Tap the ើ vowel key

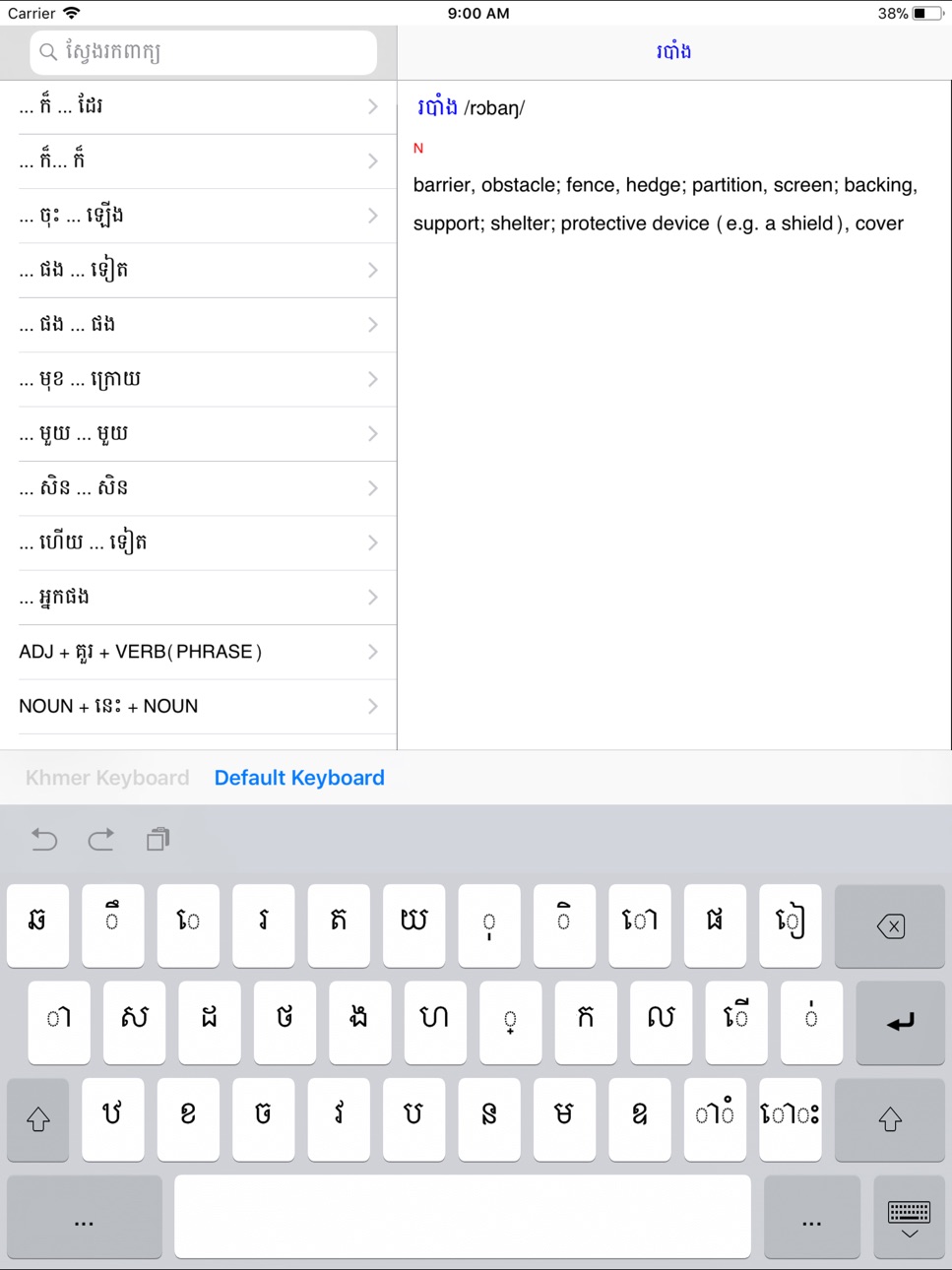pos(736,1022)
